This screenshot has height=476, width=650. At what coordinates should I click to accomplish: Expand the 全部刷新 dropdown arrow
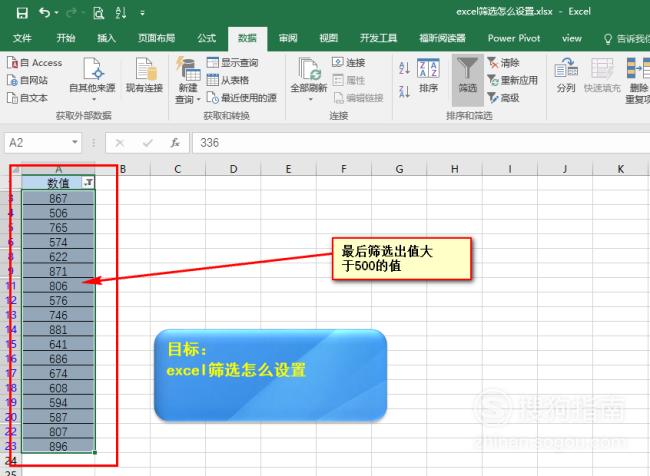coord(310,100)
